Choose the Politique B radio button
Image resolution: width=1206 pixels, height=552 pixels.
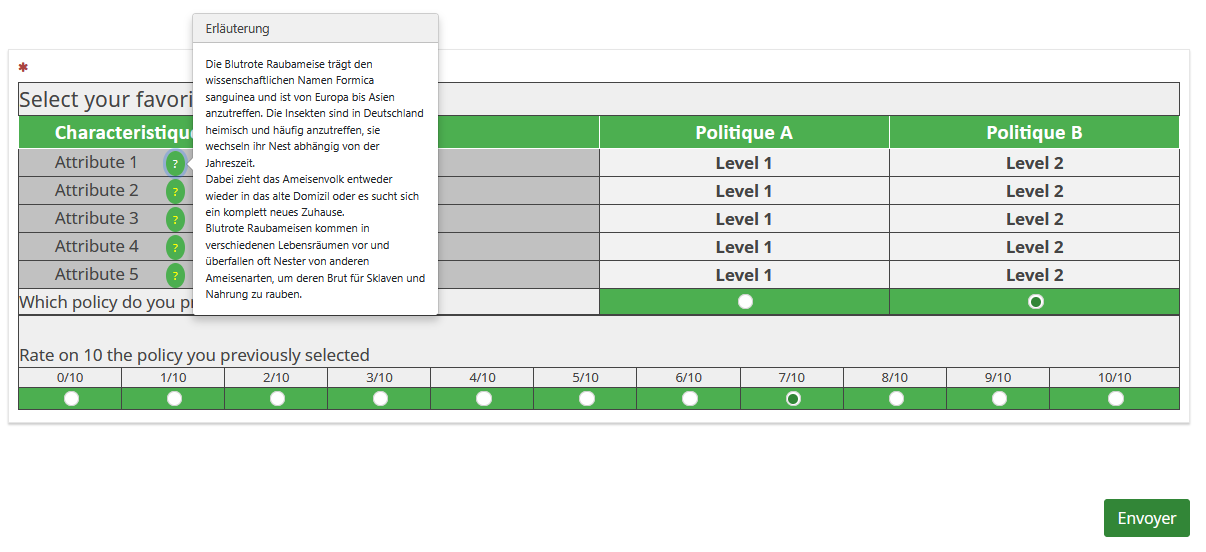click(1035, 302)
